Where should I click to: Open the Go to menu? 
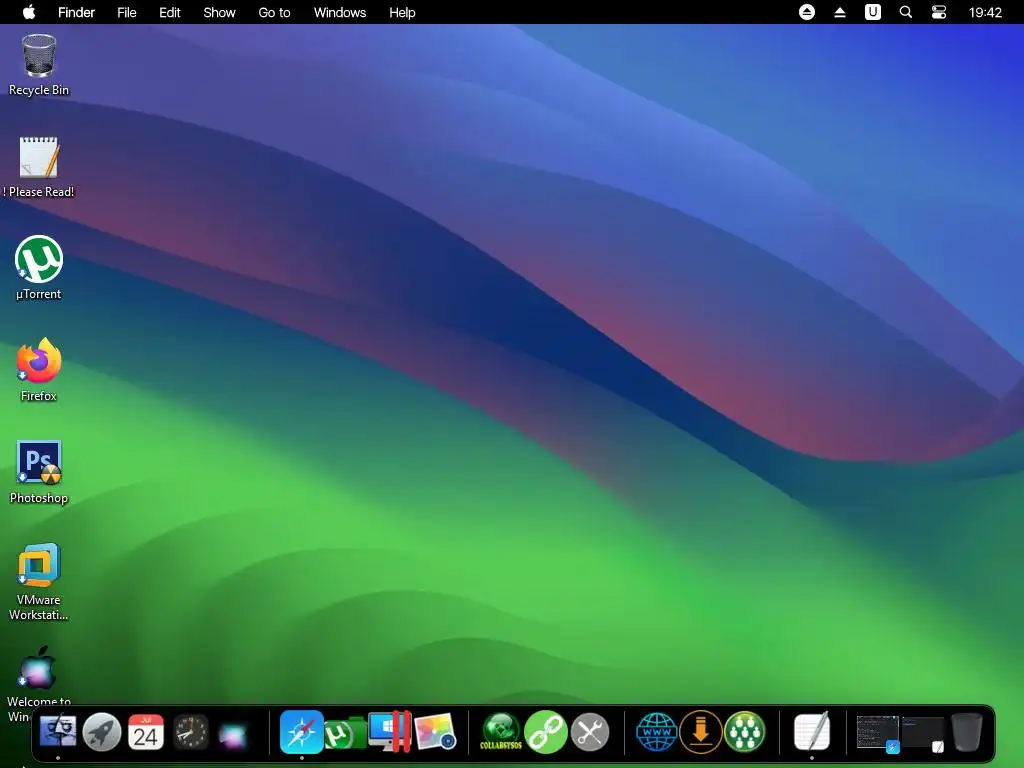coord(274,12)
